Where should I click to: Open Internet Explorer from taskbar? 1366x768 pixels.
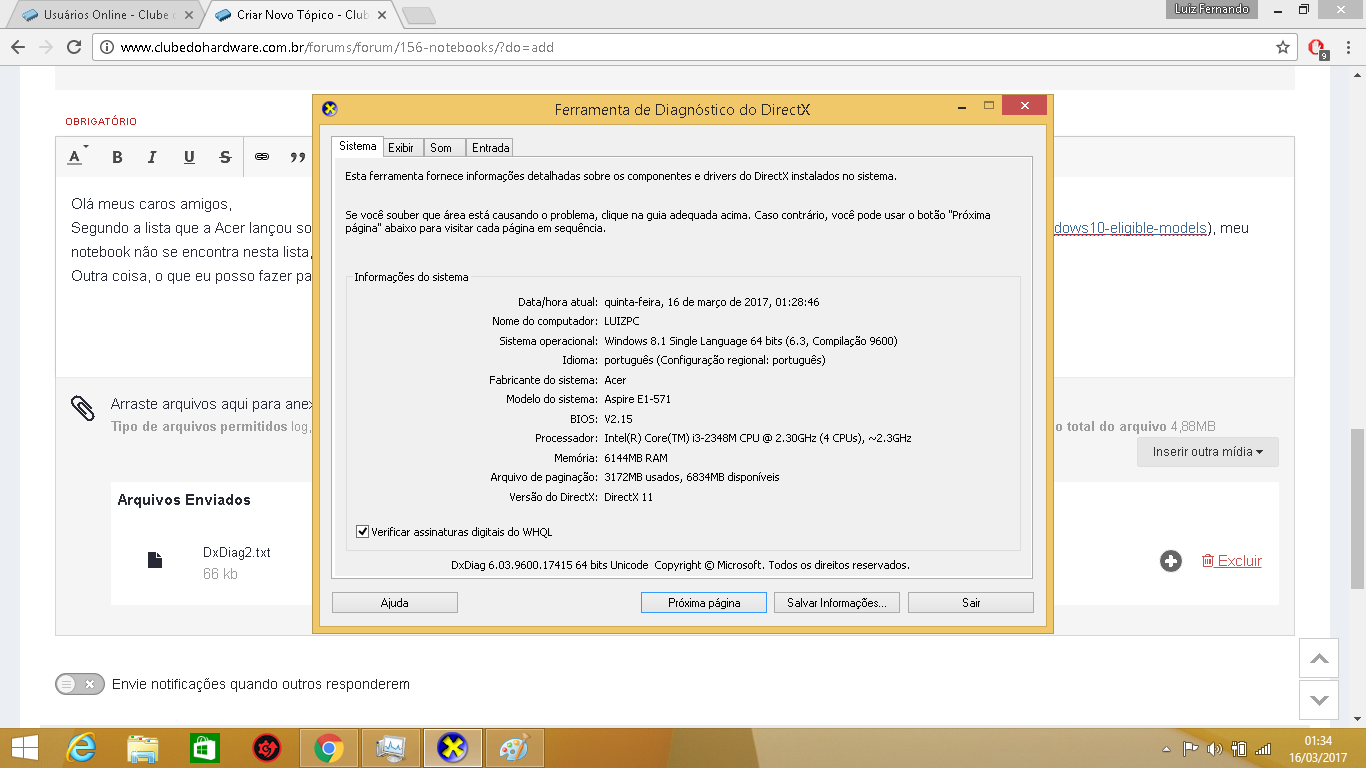[80, 748]
